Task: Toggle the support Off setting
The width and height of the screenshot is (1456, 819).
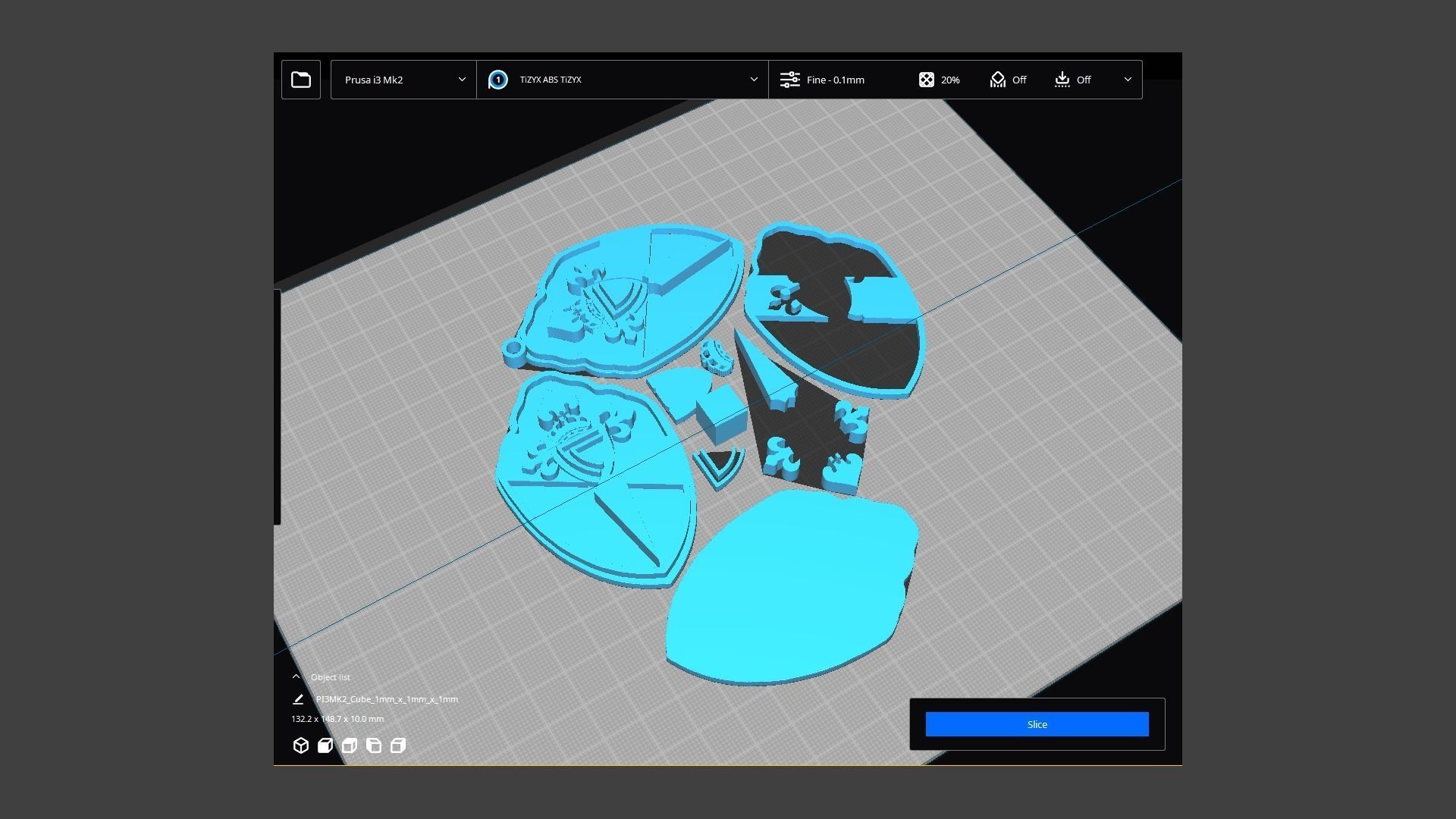Action: pos(1008,80)
